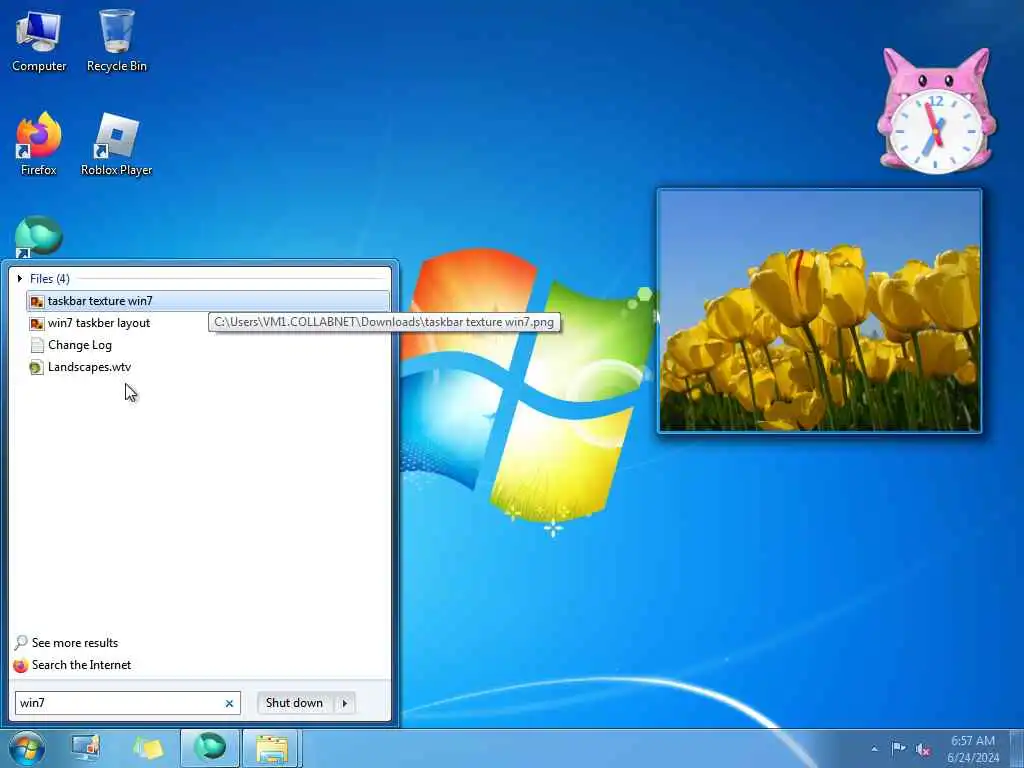Select the Recycle Bin desktop icon
Screen dimensions: 1024x768
[x=116, y=40]
